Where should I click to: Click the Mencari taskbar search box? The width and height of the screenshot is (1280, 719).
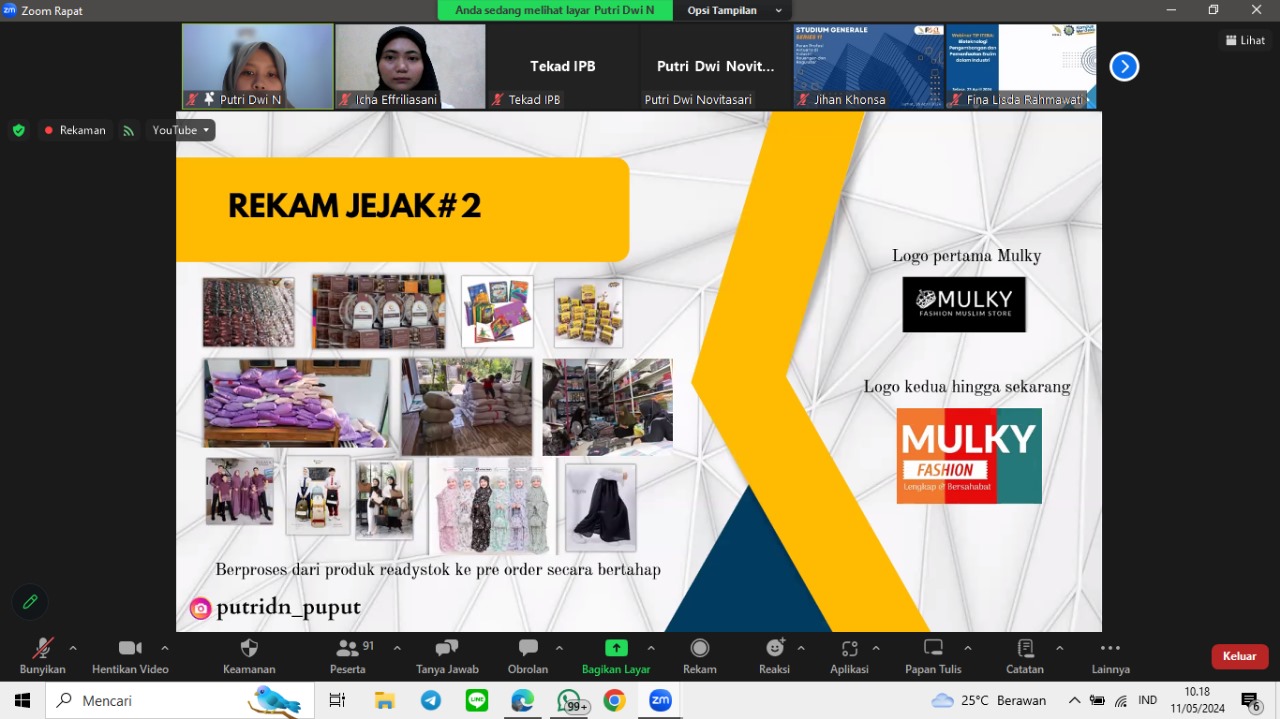180,700
